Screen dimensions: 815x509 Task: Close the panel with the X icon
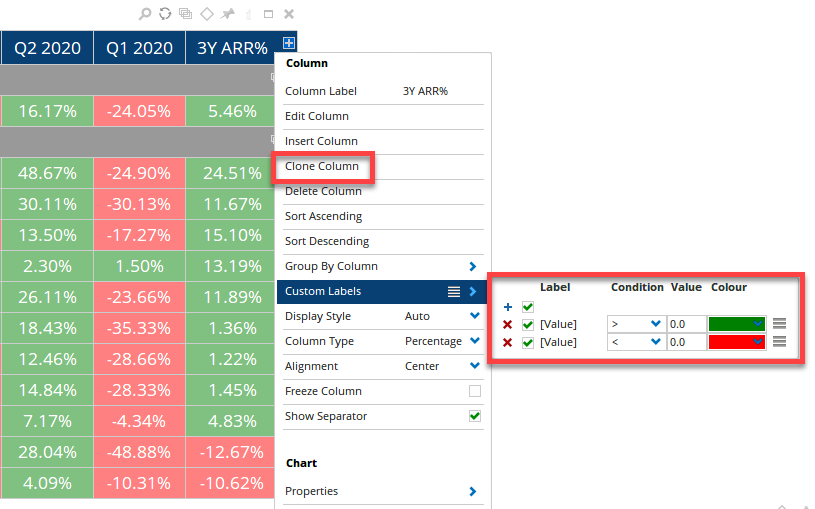(x=289, y=14)
